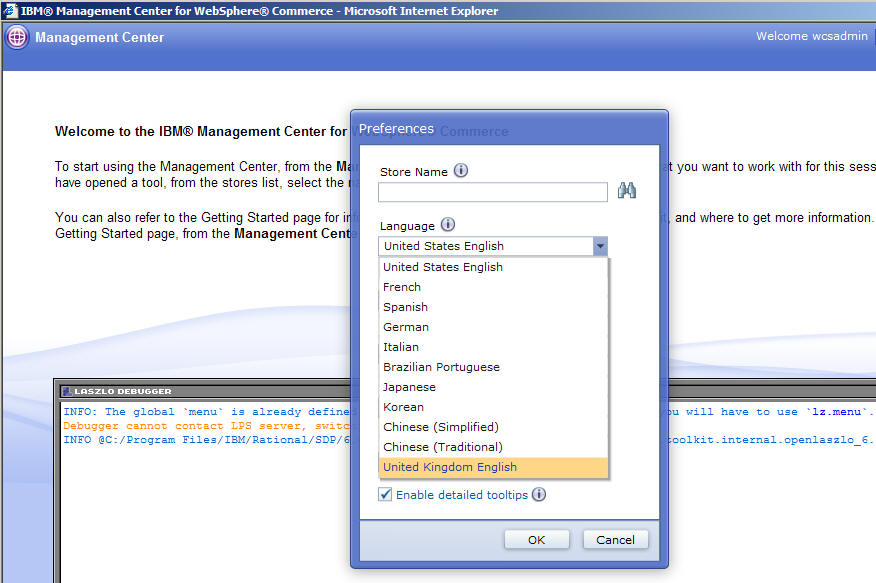Click the Language combo box field

click(x=493, y=246)
